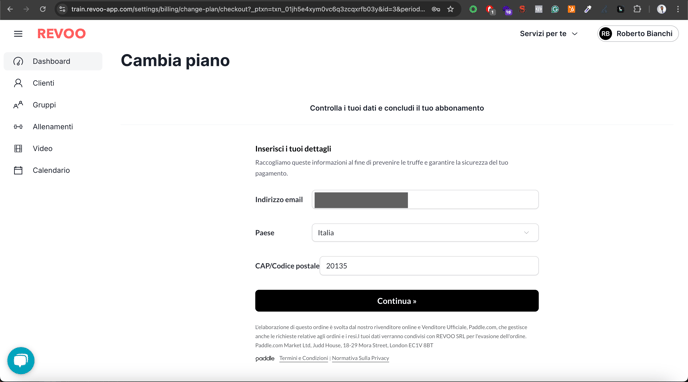The width and height of the screenshot is (688, 382).
Task: Open the chat support bubble
Action: pyautogui.click(x=21, y=361)
